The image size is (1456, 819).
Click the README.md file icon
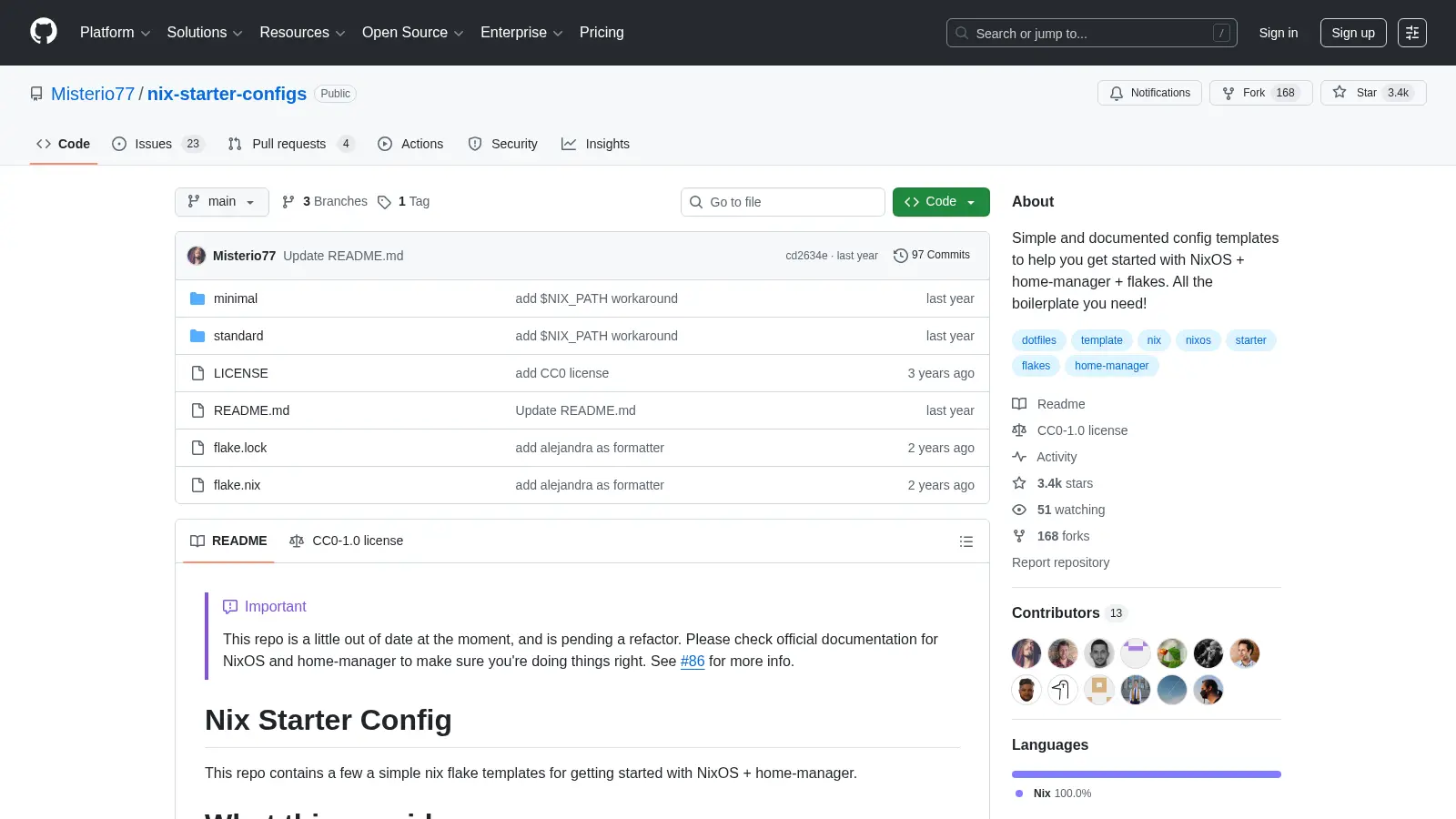(197, 410)
